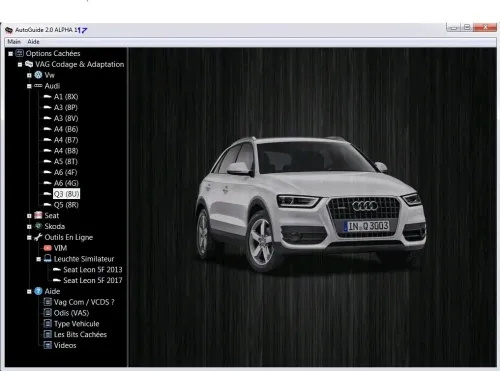Image resolution: width=500 pixels, height=371 pixels.
Task: Click the VAG Codage & Adaptation car icon
Action: click(x=29, y=64)
